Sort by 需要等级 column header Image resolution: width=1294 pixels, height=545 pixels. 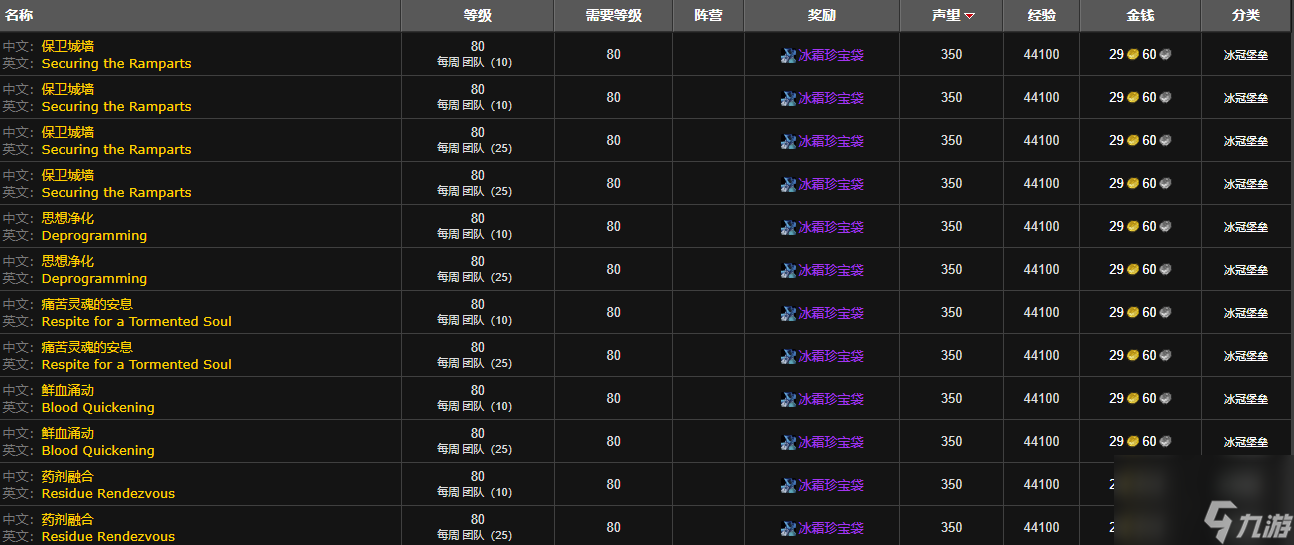point(613,15)
